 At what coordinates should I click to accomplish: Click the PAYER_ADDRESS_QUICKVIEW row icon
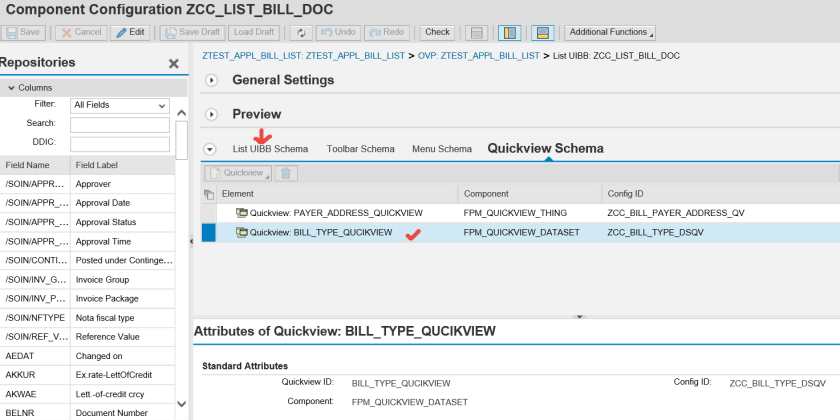[x=242, y=213]
